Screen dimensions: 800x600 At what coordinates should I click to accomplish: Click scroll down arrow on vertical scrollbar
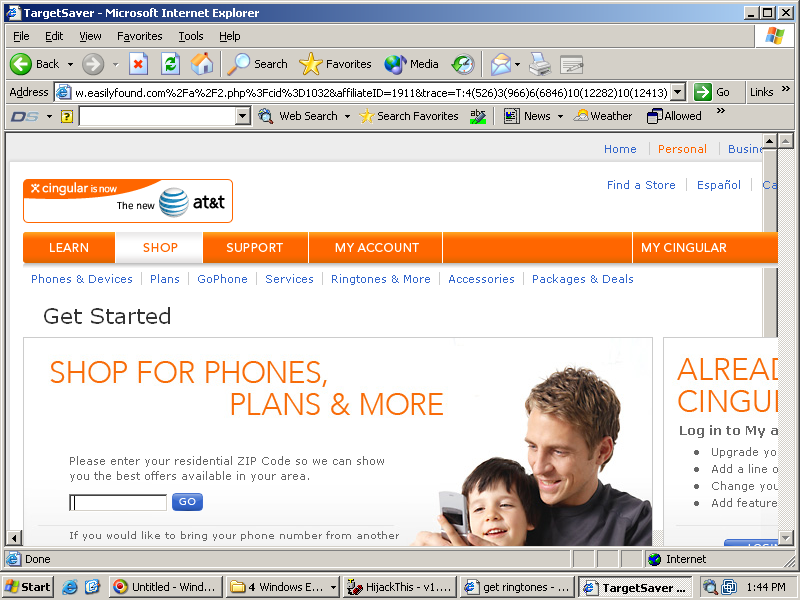(786, 537)
